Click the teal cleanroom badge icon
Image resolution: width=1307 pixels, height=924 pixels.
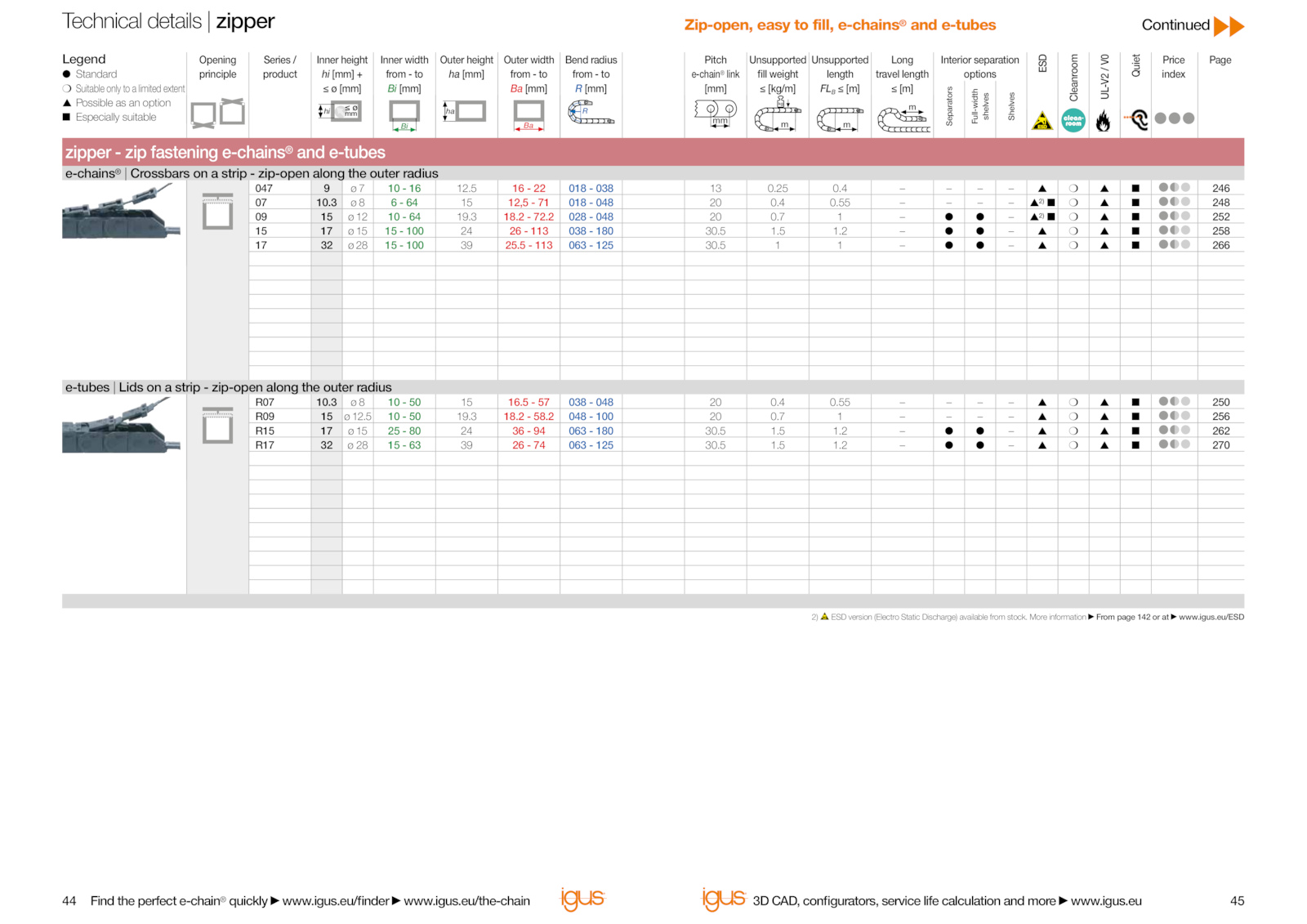[1073, 120]
